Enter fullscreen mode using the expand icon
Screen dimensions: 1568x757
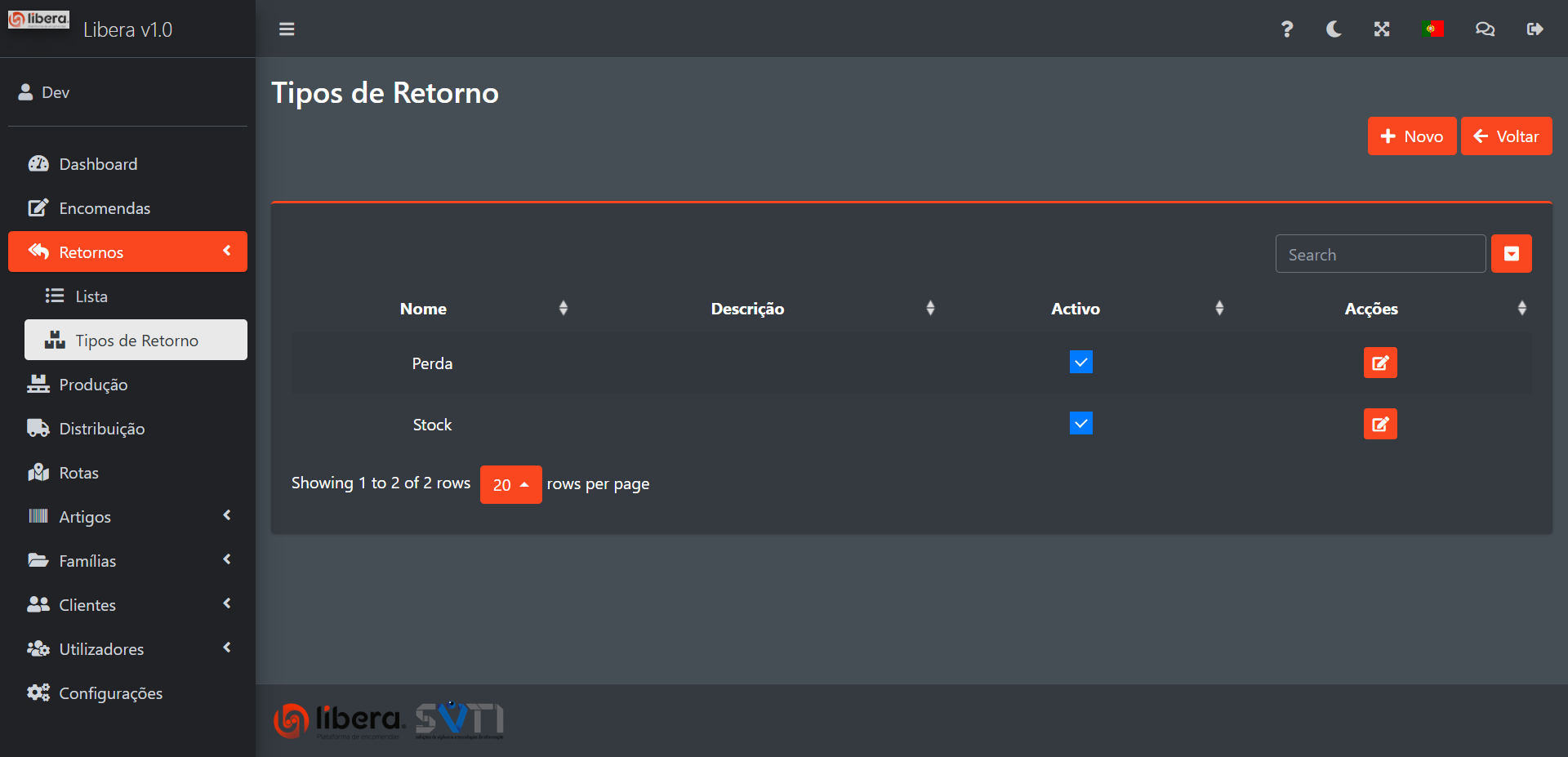point(1382,29)
